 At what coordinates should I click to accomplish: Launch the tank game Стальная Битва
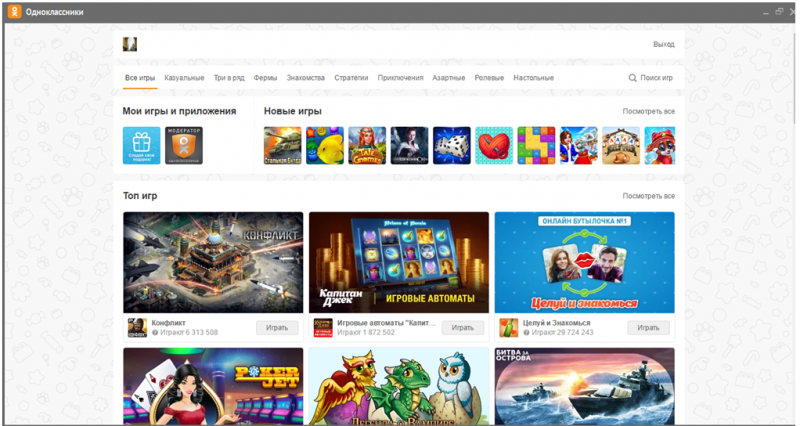pyautogui.click(x=283, y=145)
